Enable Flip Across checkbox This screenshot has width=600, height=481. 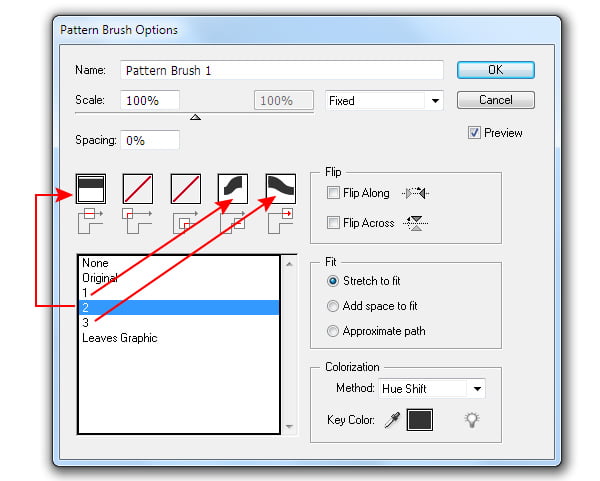(333, 222)
